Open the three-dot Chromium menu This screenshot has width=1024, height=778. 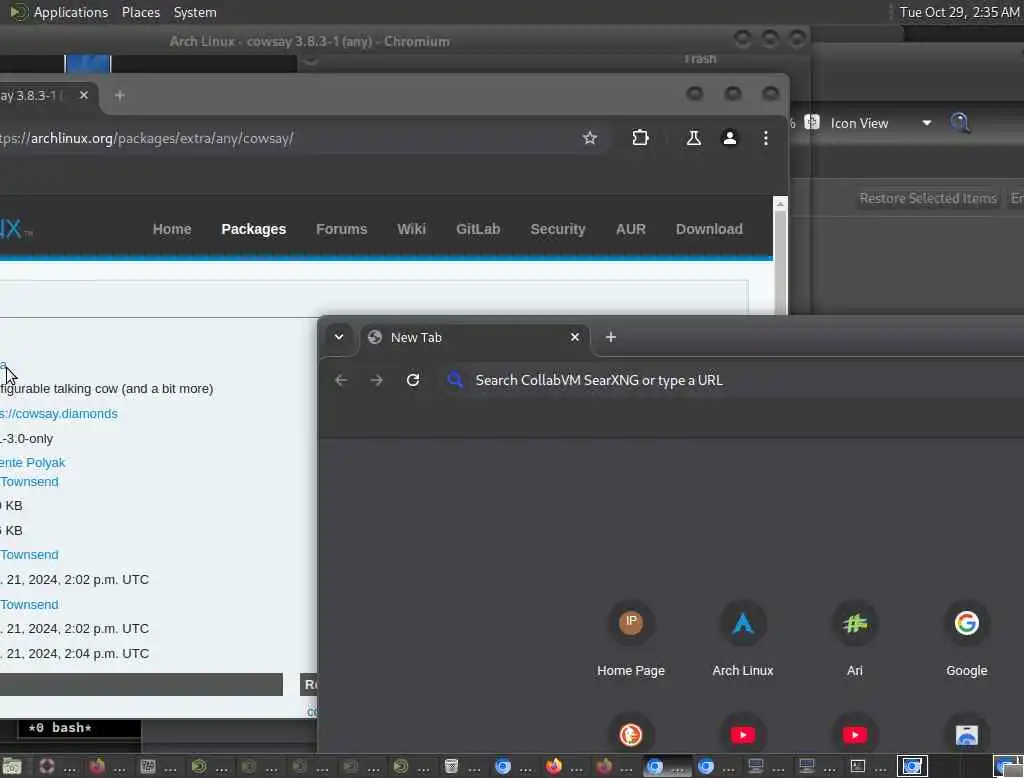point(765,138)
